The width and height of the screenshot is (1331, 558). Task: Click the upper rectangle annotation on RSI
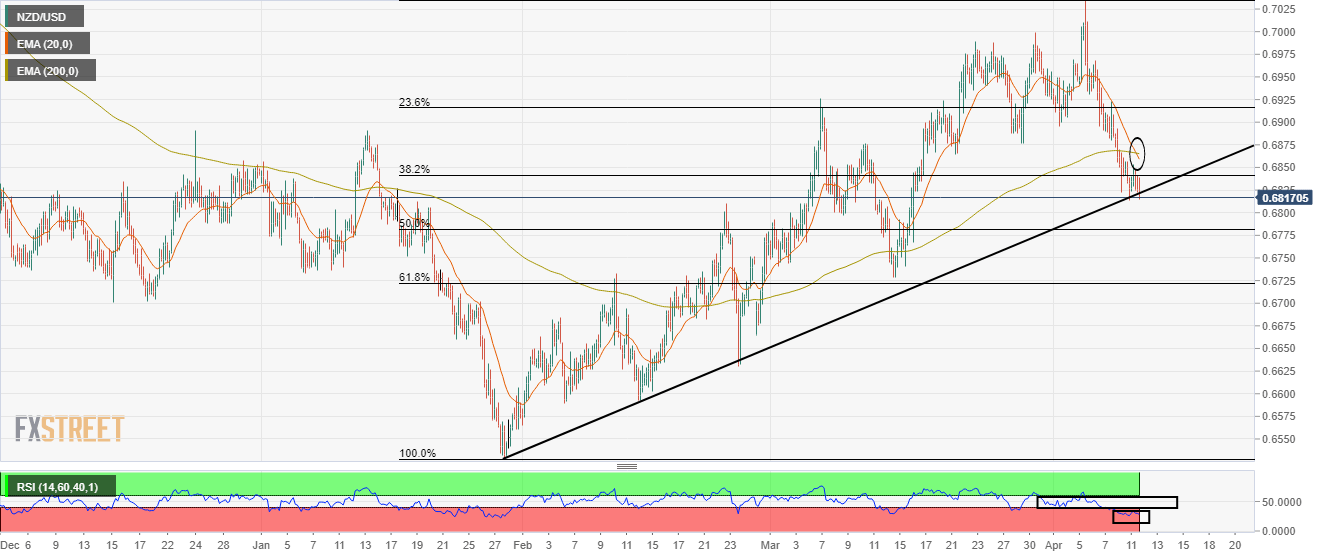(1107, 502)
